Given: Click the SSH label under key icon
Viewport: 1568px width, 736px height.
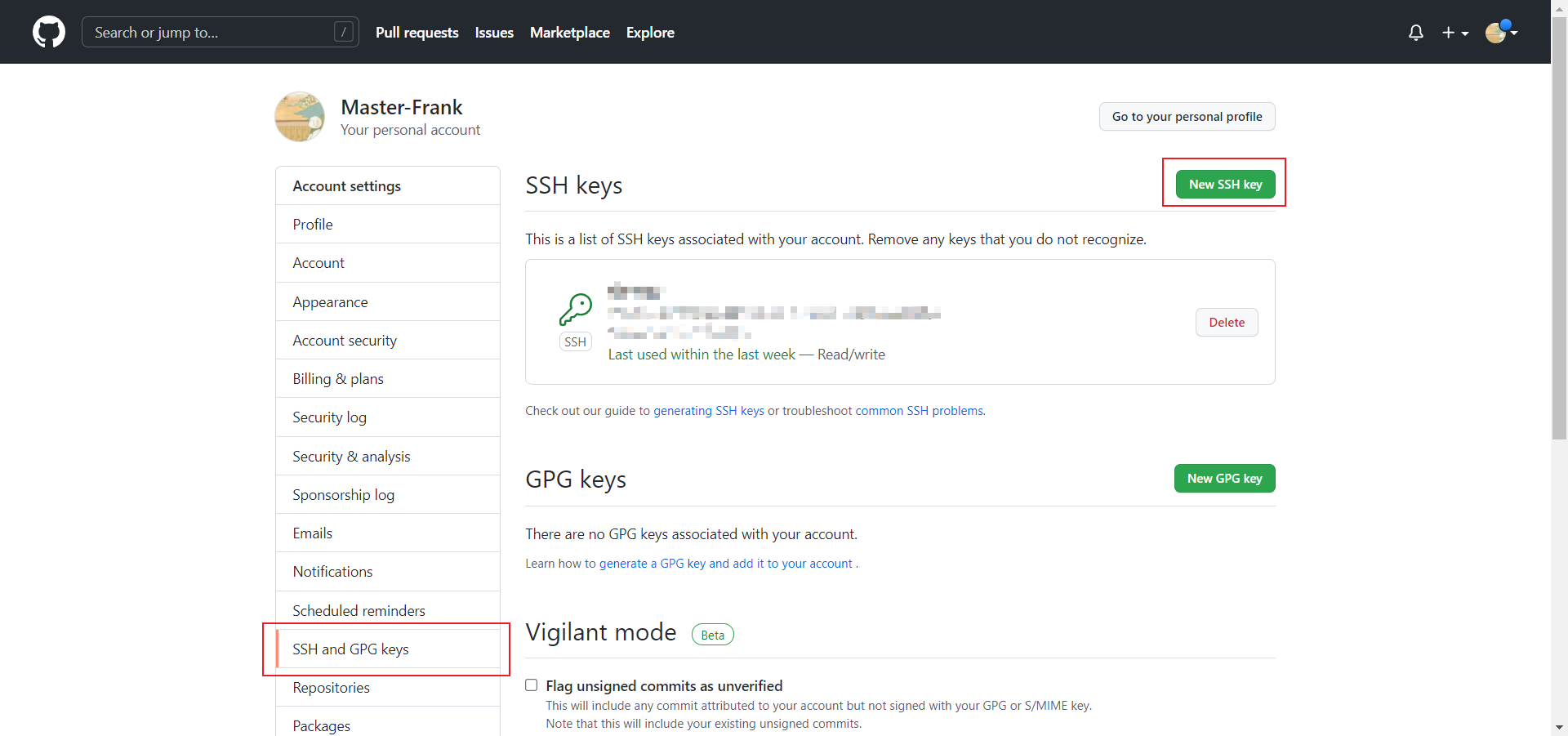Looking at the screenshot, I should pos(576,341).
